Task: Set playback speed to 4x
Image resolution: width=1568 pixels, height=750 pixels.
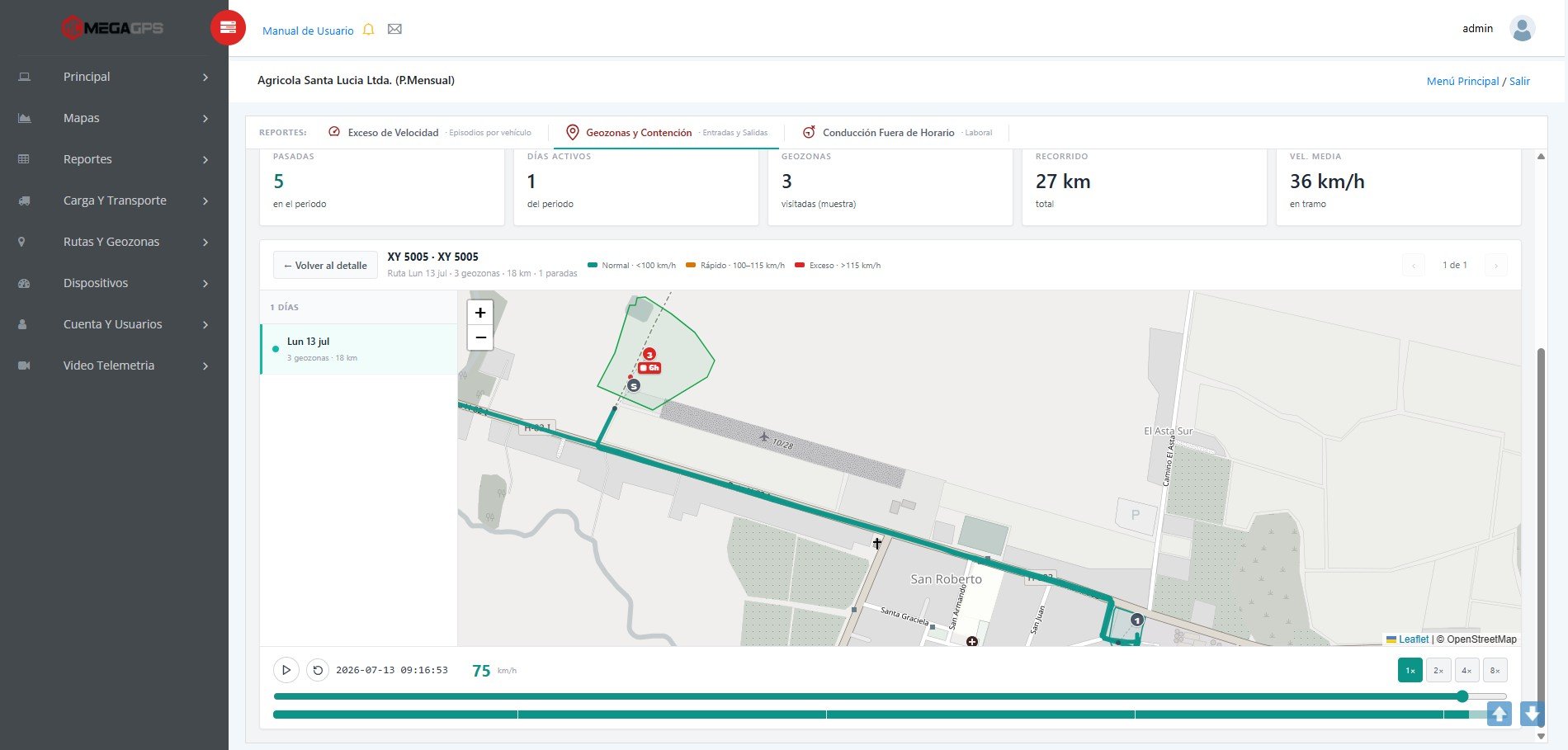Action: 1466,670
